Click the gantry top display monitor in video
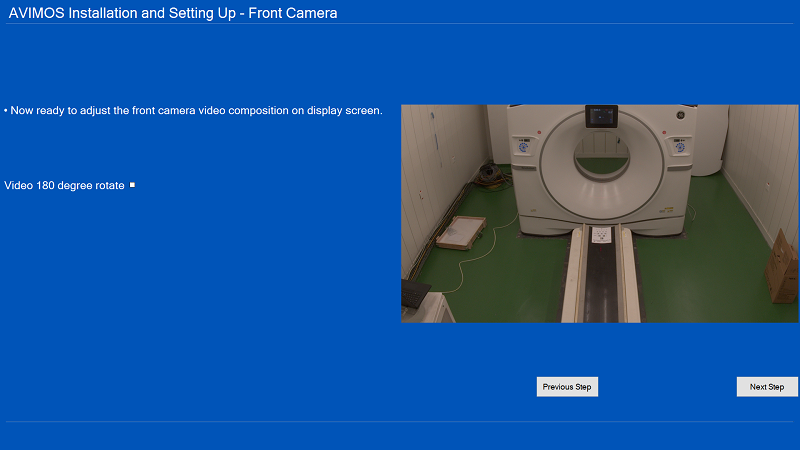This screenshot has height=450, width=800. click(x=602, y=116)
